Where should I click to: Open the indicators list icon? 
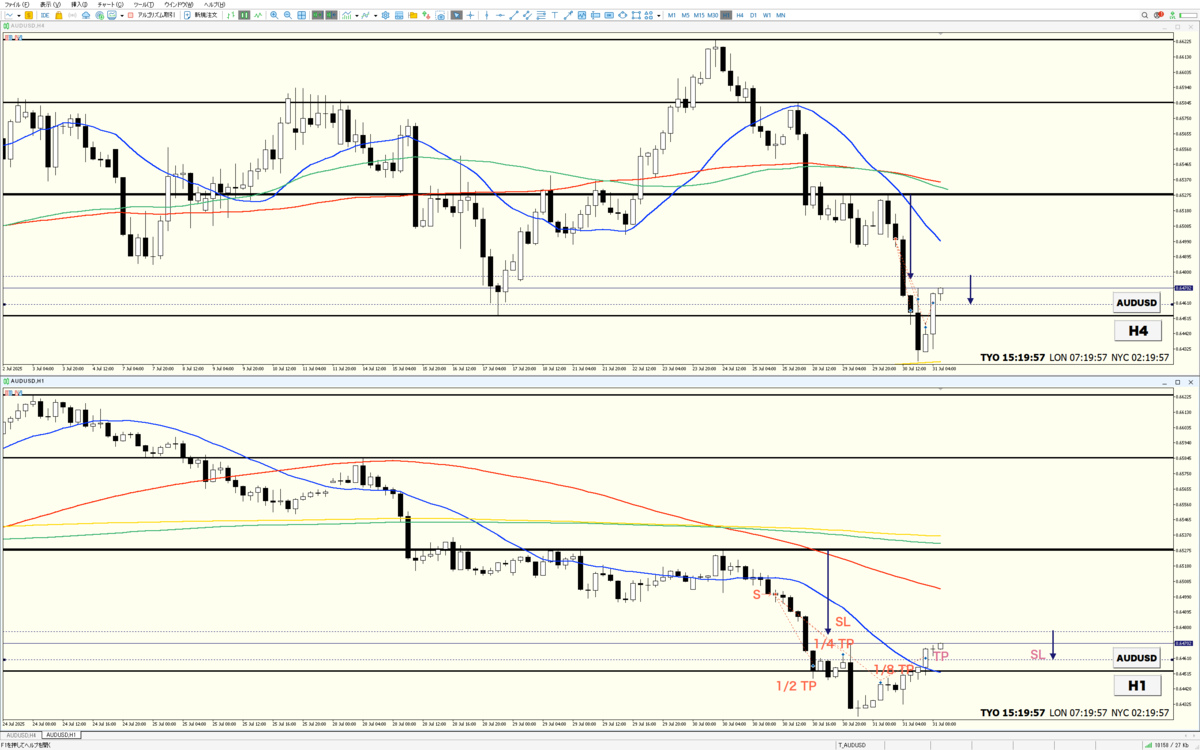347,15
